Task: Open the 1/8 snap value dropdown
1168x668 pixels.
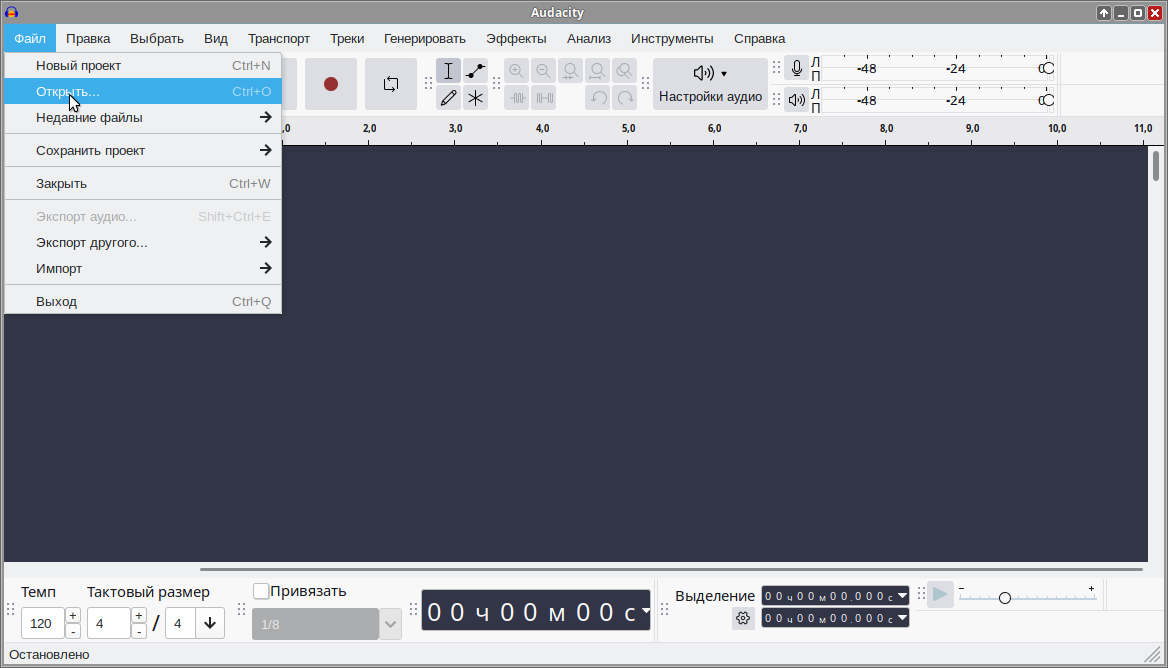Action: [x=390, y=624]
